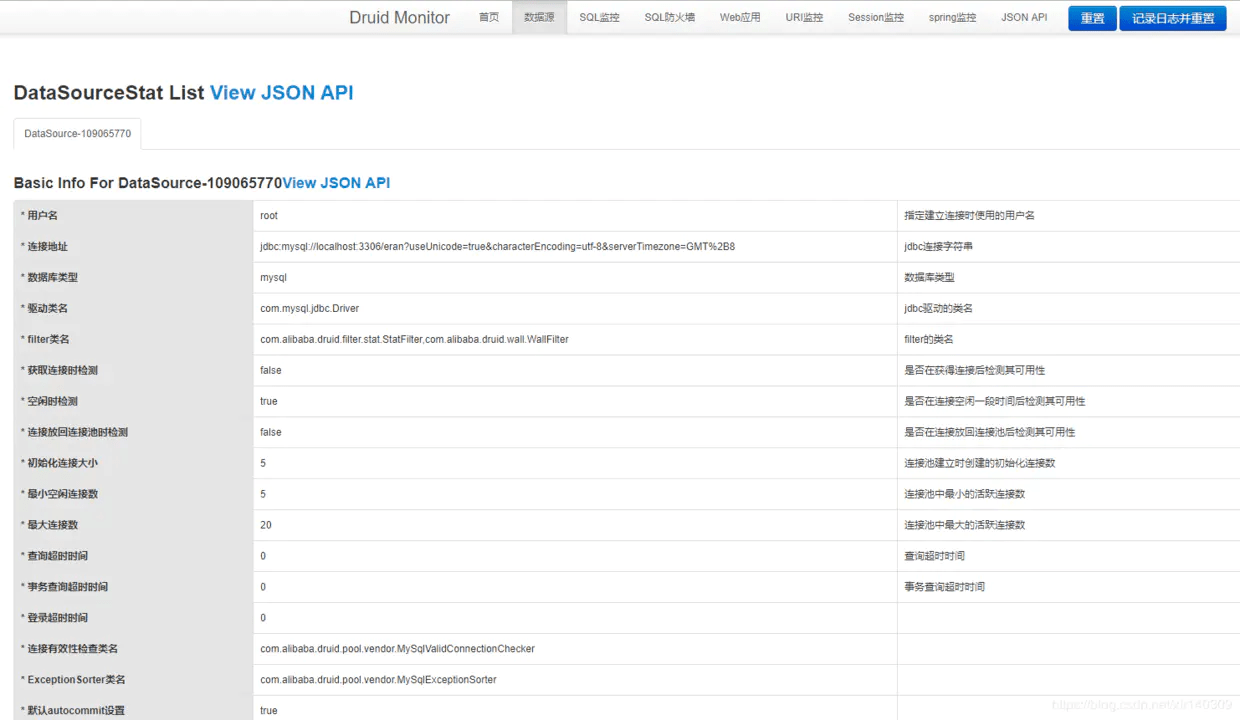Click the com.mysql.jdbc.Driver value cell
1240x720 pixels.
point(309,308)
